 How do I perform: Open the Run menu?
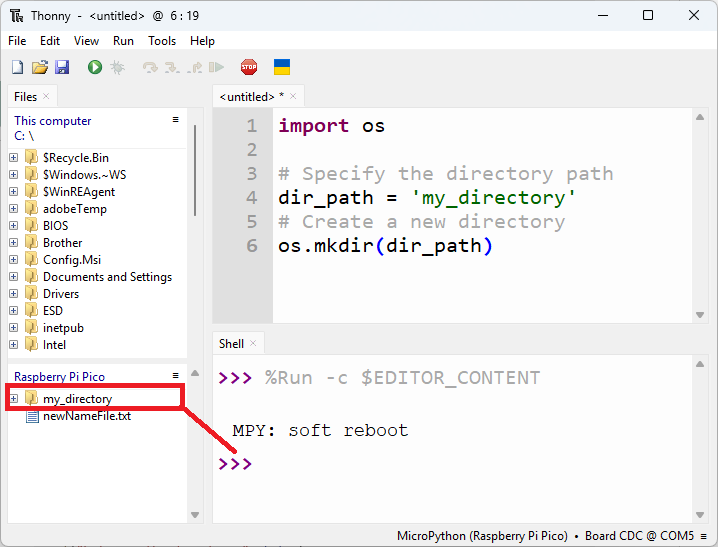coord(123,41)
